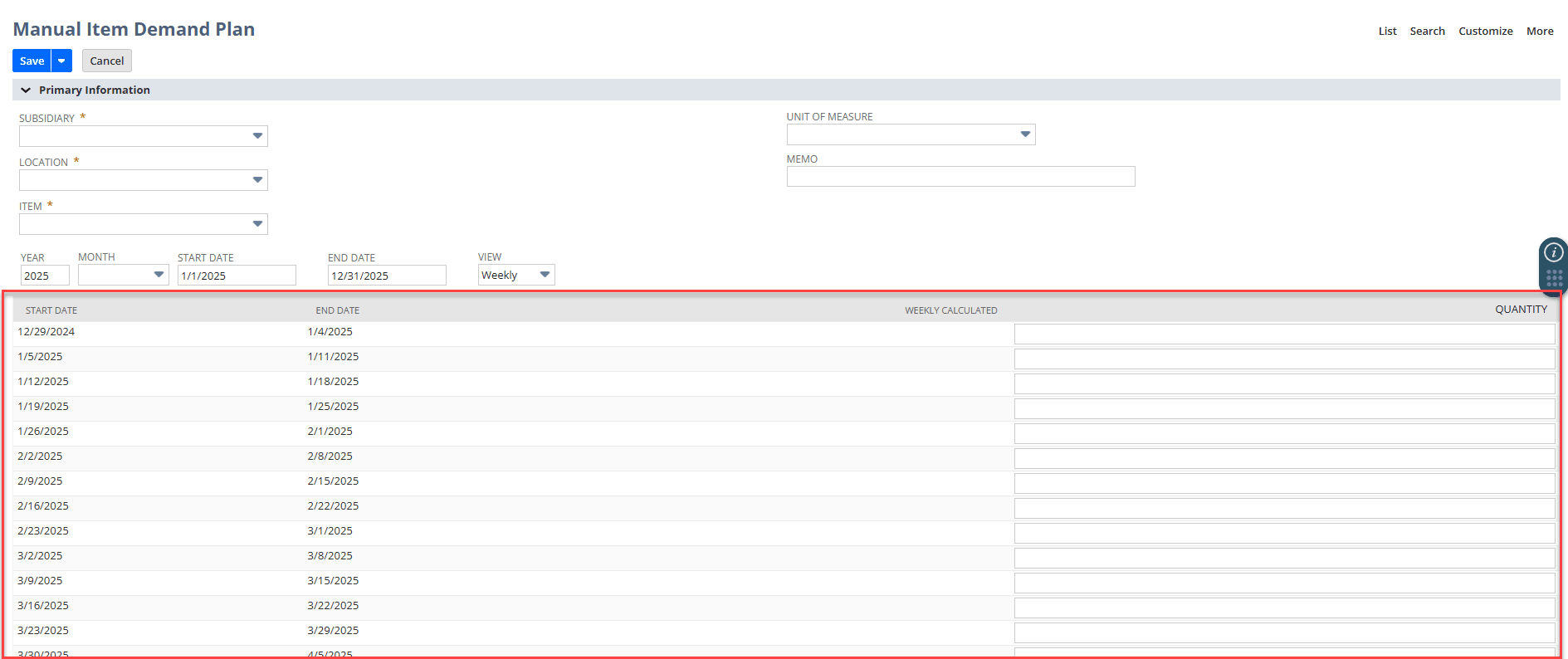The width and height of the screenshot is (1568, 659).
Task: Select the 2/1/2025 end date cell
Action: (330, 431)
